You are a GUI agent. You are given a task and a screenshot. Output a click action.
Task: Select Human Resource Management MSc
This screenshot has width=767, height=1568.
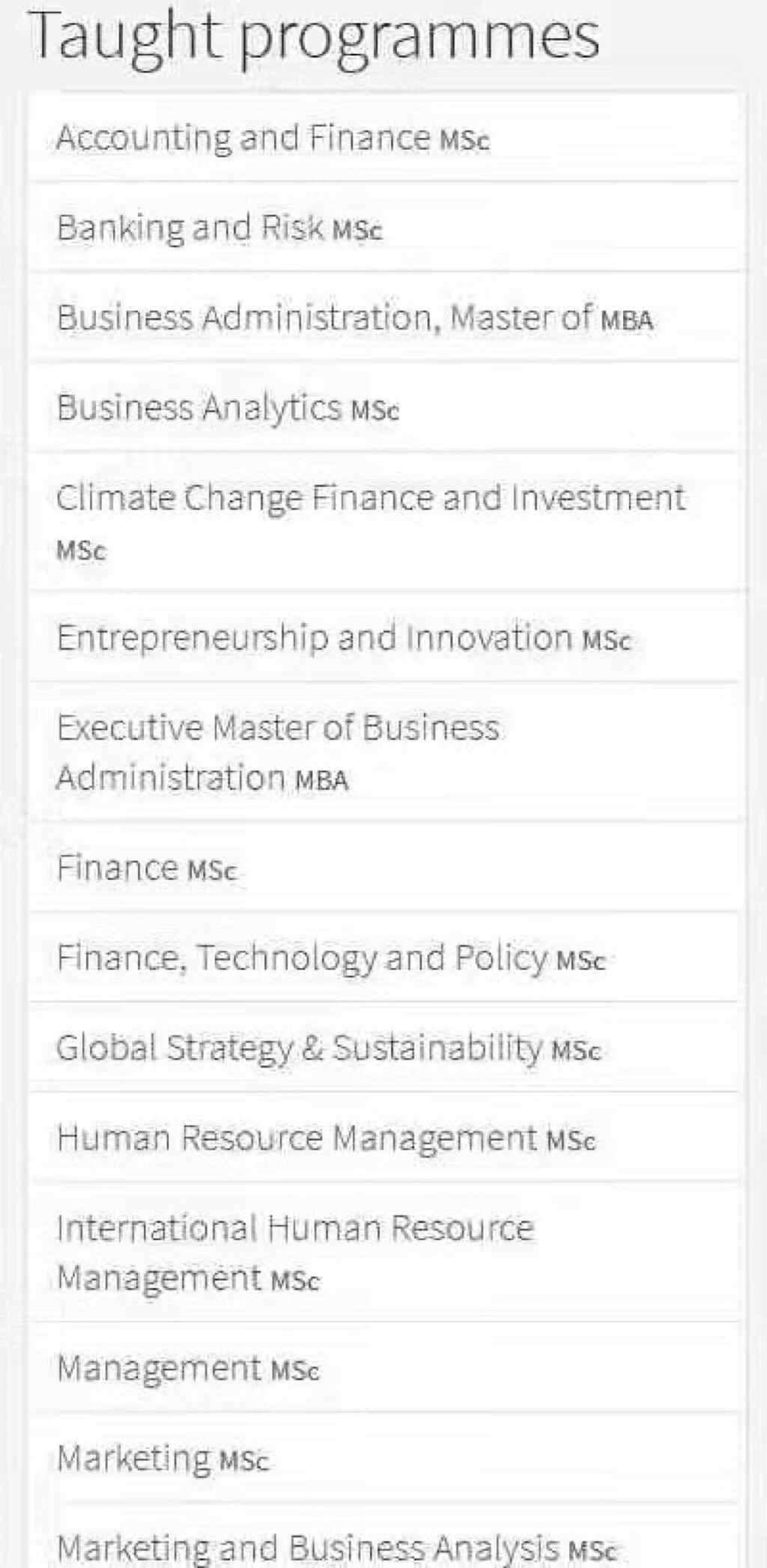point(383,1138)
